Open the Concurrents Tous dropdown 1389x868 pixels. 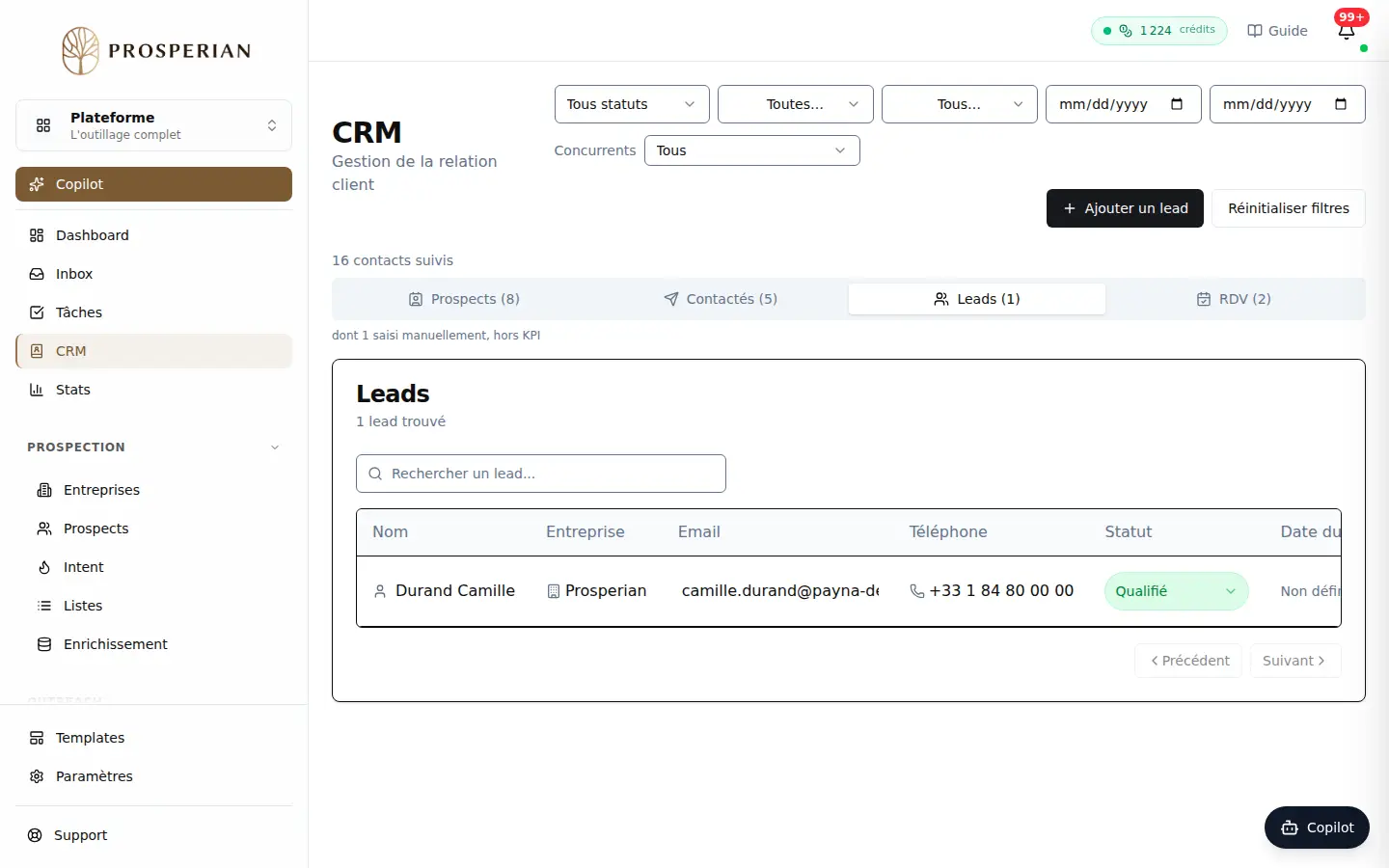click(x=752, y=150)
